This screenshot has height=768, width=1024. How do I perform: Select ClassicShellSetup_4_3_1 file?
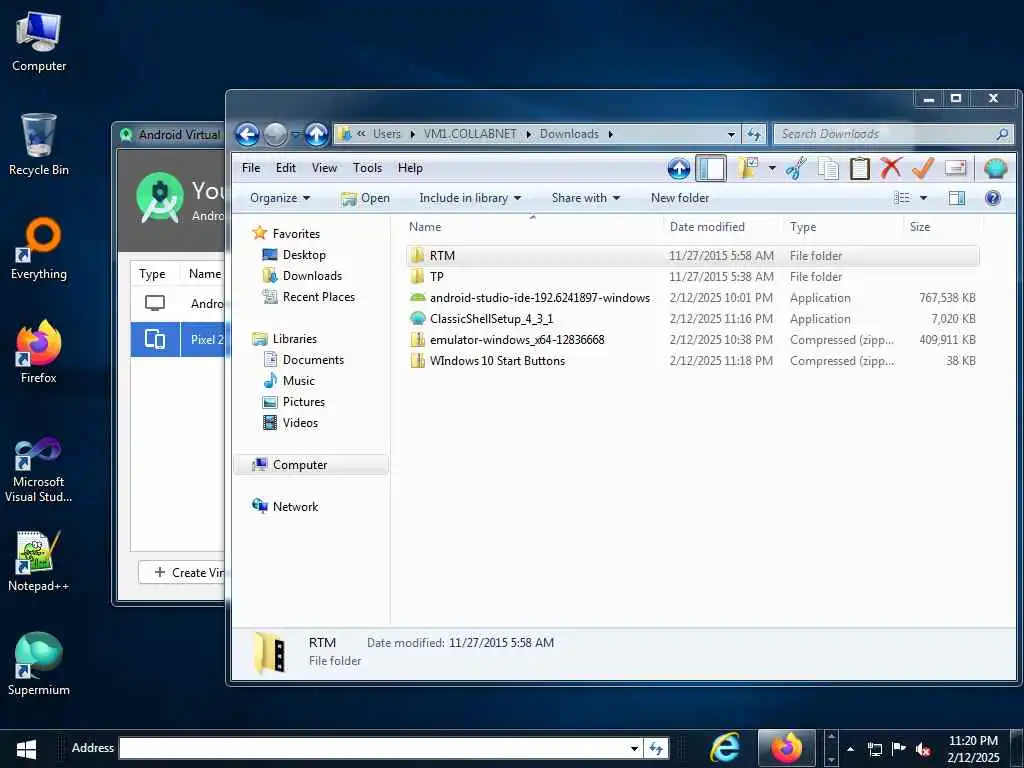coord(692,319)
